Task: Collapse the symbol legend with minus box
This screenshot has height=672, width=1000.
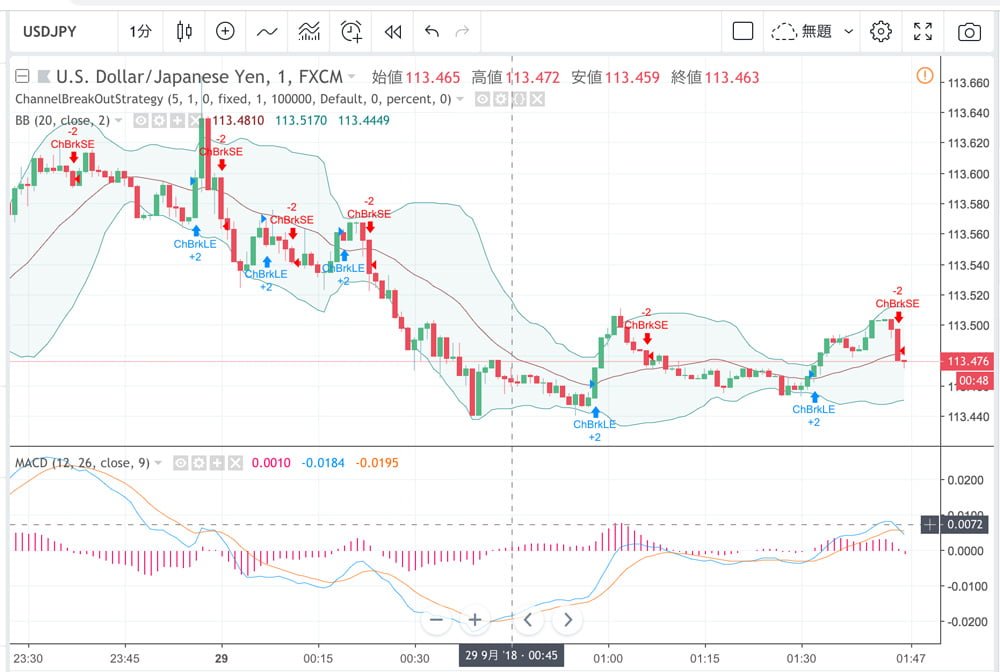Action: tap(21, 76)
